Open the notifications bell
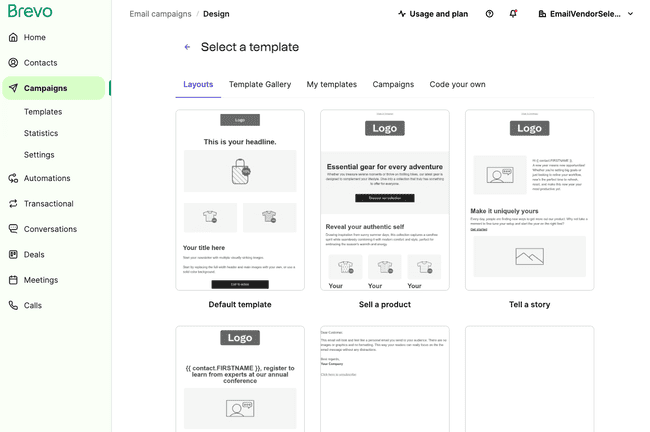The width and height of the screenshot is (650, 432). coord(513,14)
